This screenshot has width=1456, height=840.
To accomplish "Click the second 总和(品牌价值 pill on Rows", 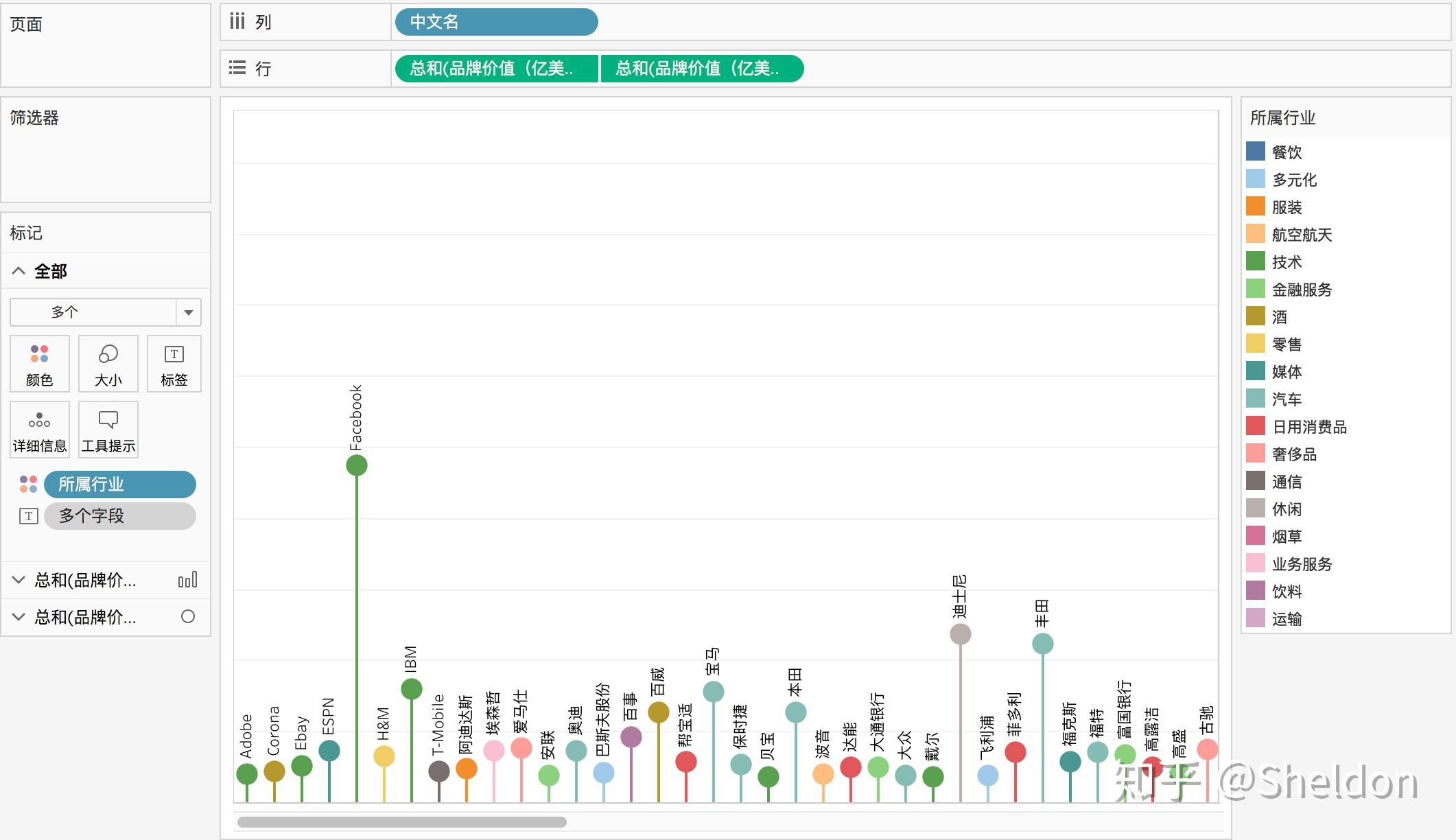I will [702, 69].
